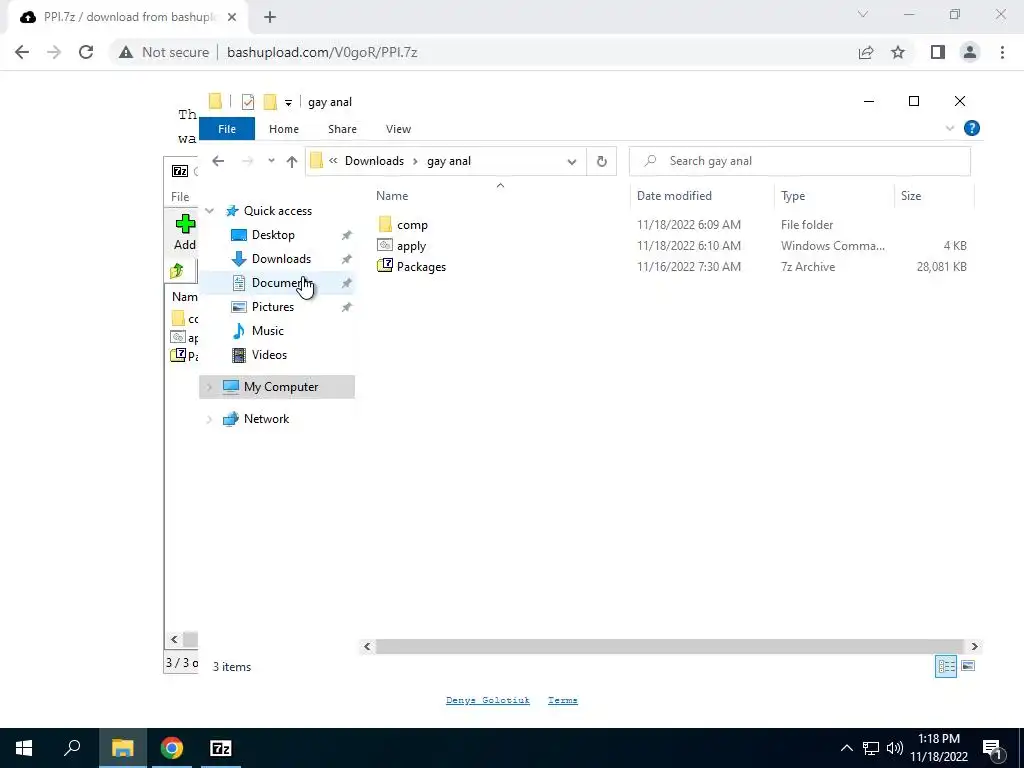1024x768 pixels.
Task: Click the Add button in 7-Zip window
Action: [185, 232]
